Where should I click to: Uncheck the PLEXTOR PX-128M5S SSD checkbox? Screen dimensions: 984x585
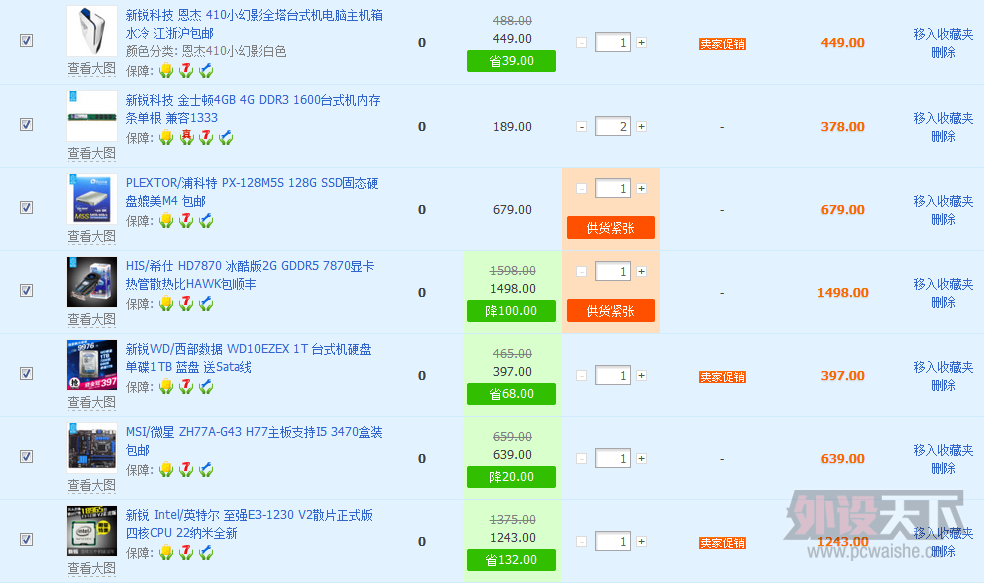[26, 207]
